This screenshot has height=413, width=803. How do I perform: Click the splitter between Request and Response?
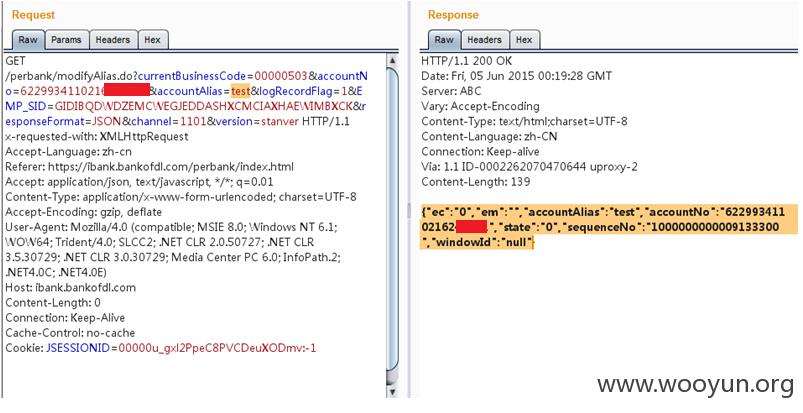[409, 210]
